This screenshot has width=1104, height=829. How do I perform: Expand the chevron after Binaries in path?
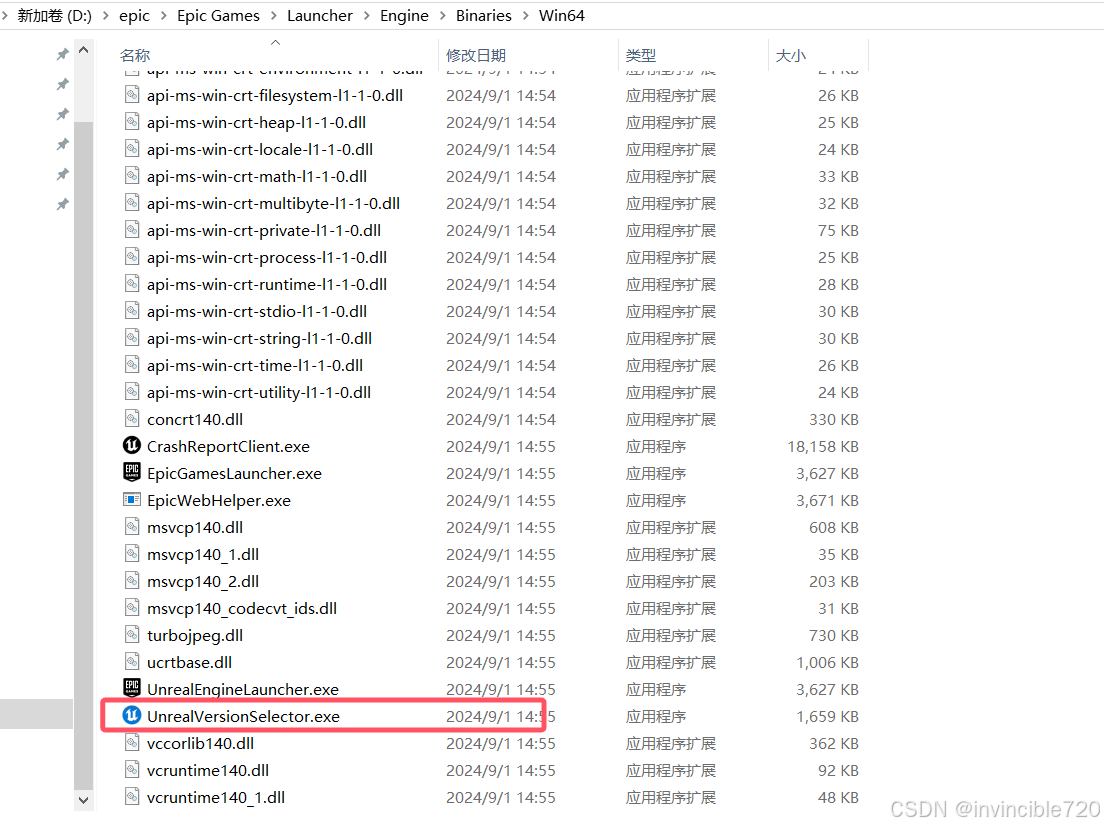click(x=525, y=15)
